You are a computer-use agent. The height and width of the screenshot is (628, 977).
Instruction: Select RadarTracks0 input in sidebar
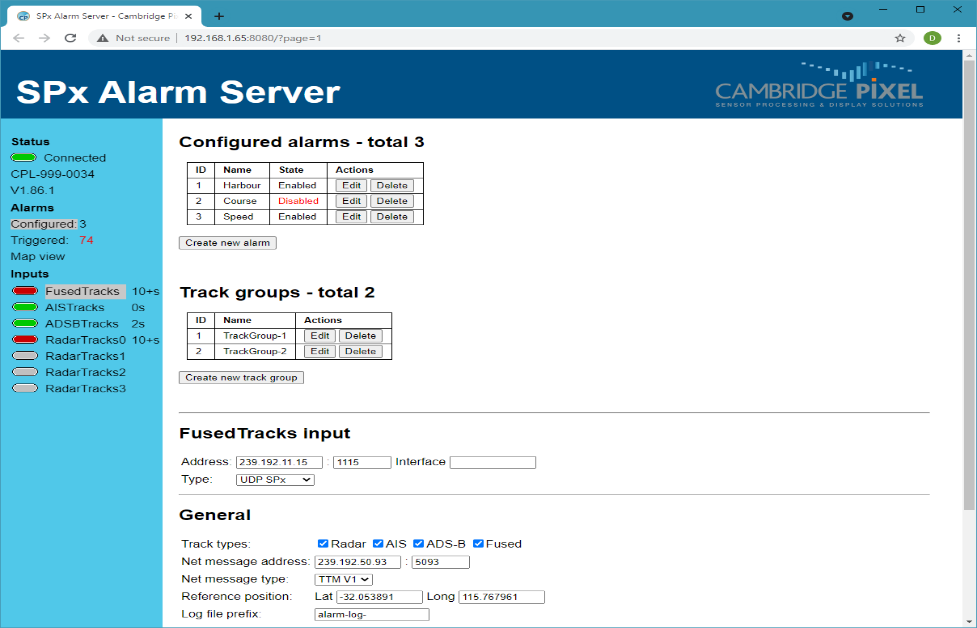coord(85,340)
